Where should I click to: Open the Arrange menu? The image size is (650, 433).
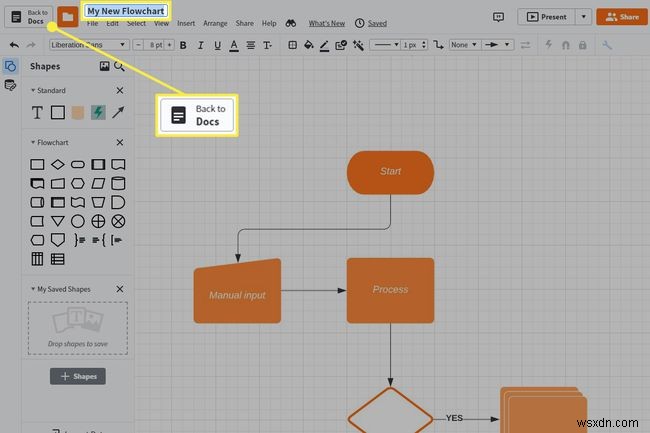coord(215,24)
